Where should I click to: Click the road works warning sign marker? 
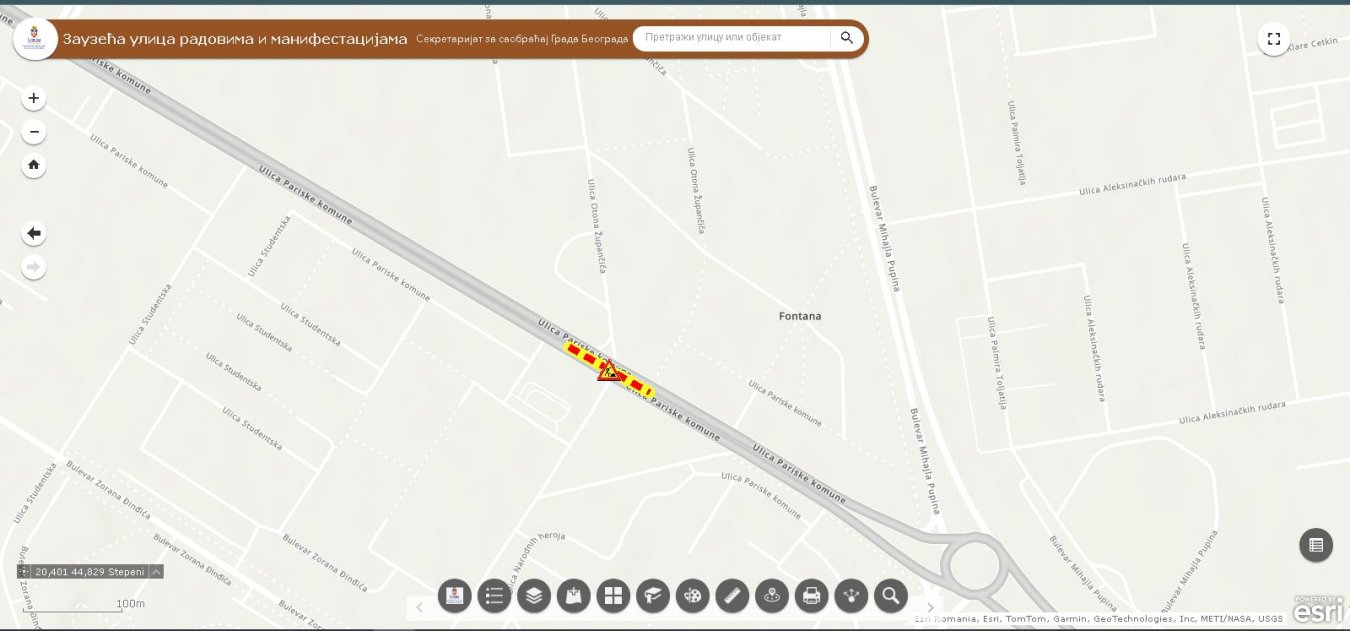point(608,370)
